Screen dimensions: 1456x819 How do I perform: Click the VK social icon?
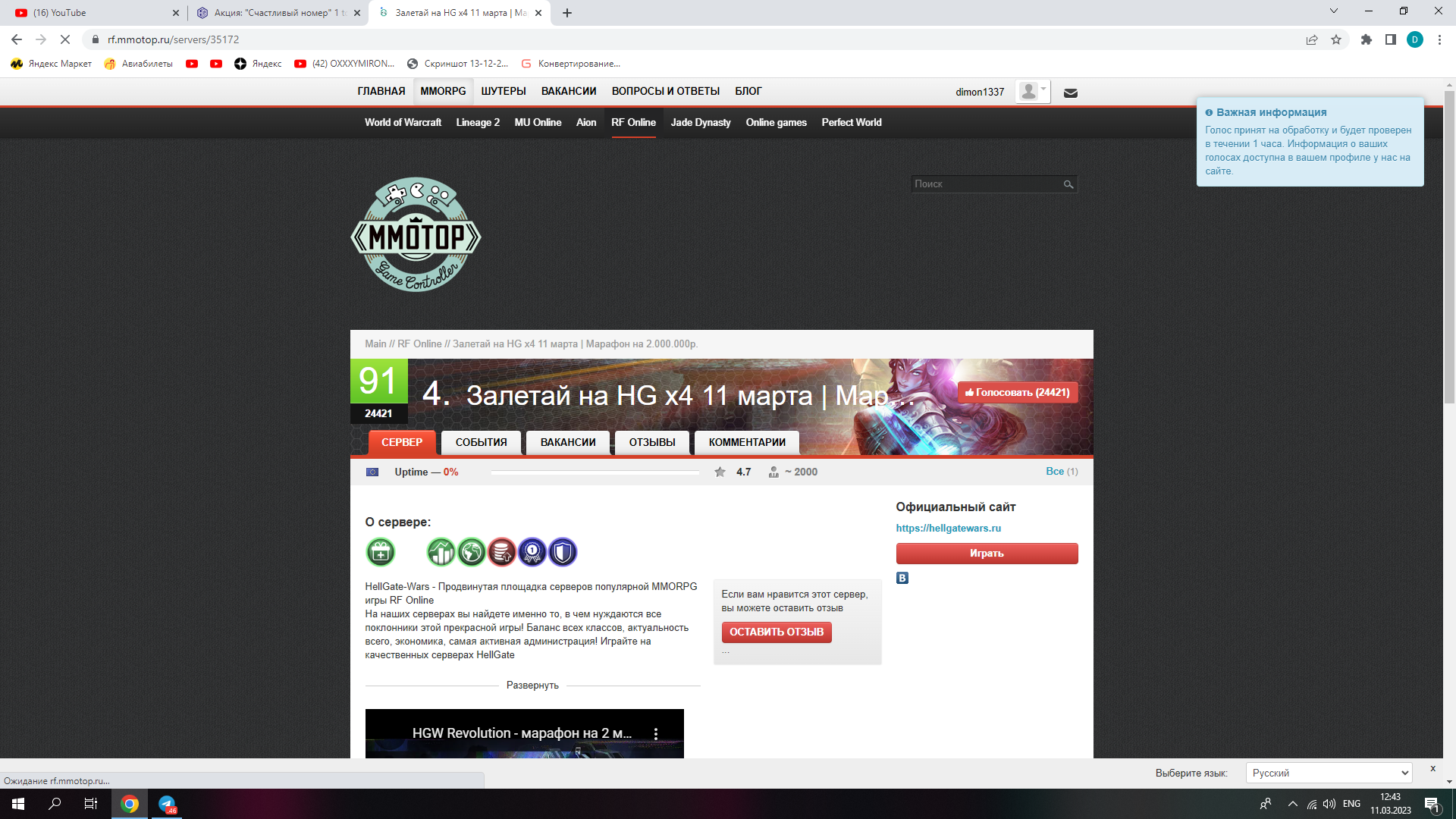coord(902,578)
